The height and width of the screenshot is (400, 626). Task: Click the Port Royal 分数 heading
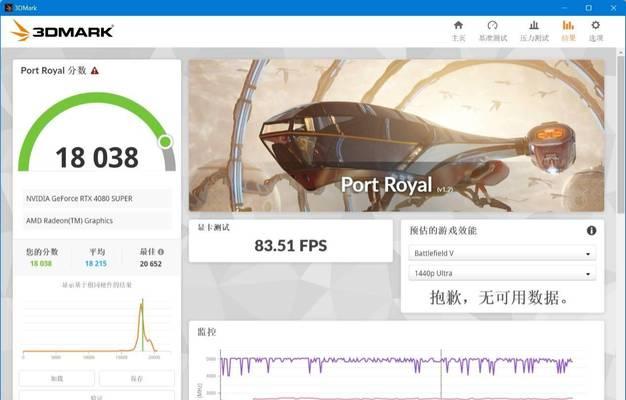53,71
